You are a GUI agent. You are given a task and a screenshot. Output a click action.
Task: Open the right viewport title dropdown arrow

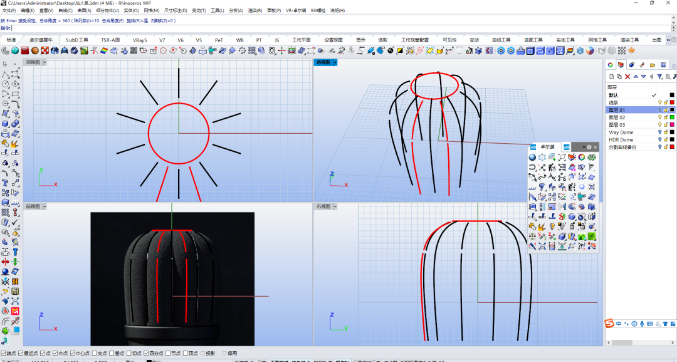[x=335, y=206]
